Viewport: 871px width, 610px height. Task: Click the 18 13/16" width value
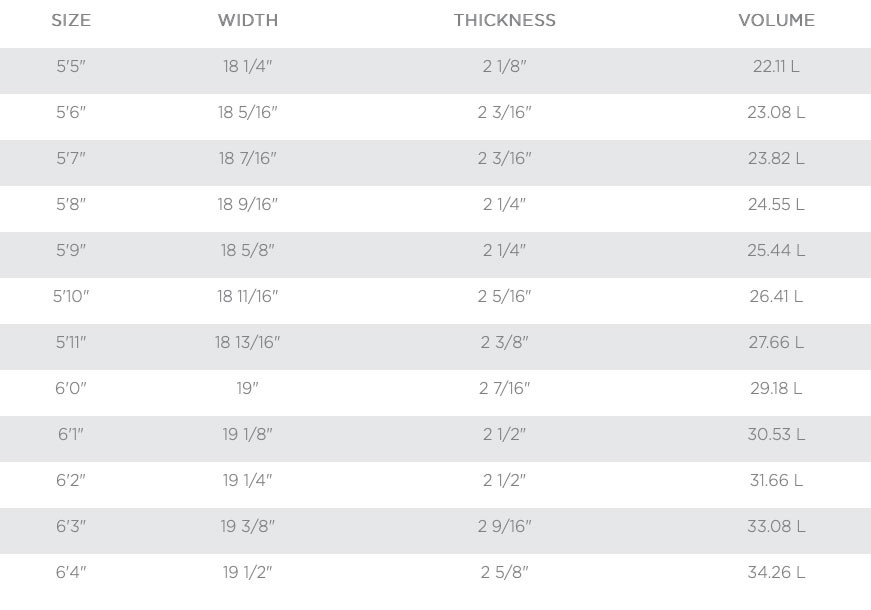(248, 343)
